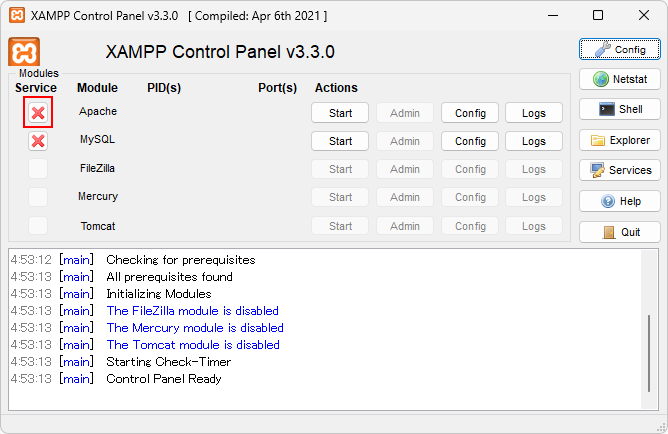
Task: Click the title bar XAMPP icon
Action: point(16,16)
